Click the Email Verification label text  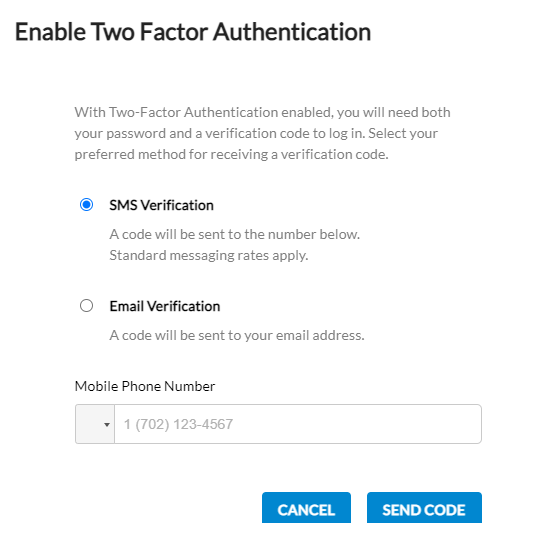[x=165, y=306]
